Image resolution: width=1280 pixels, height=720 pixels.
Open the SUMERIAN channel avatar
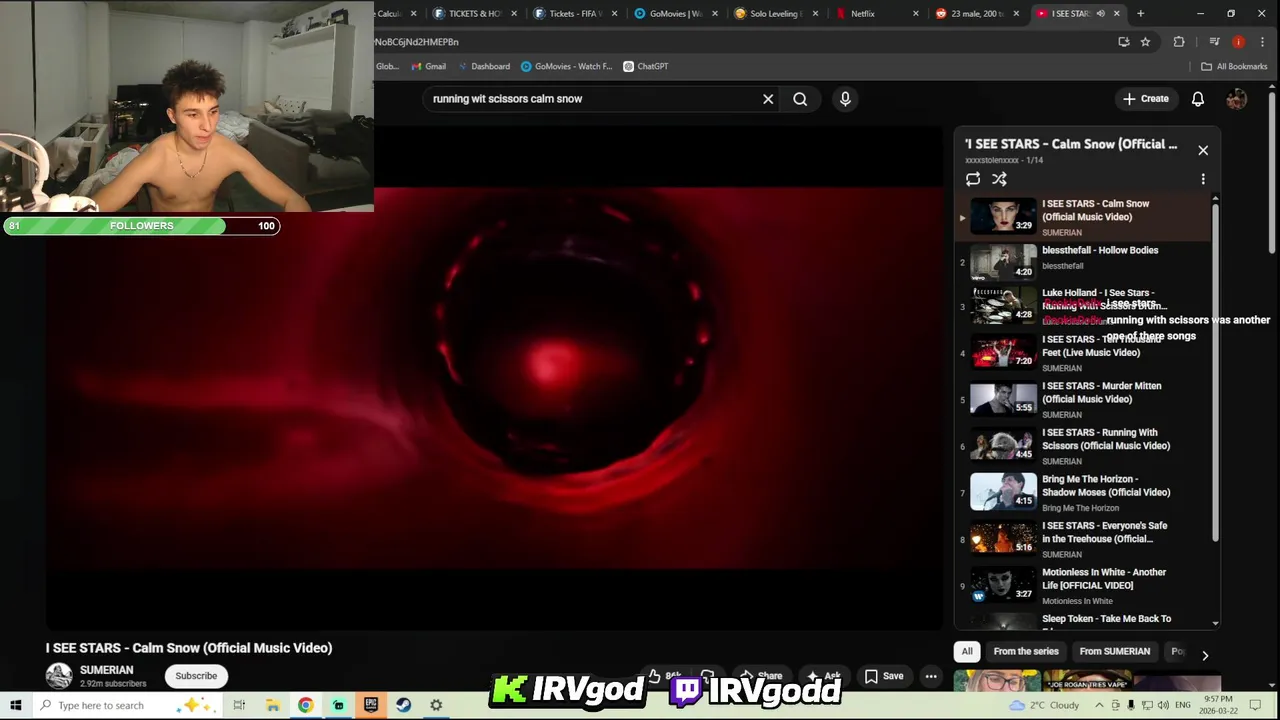(59, 676)
